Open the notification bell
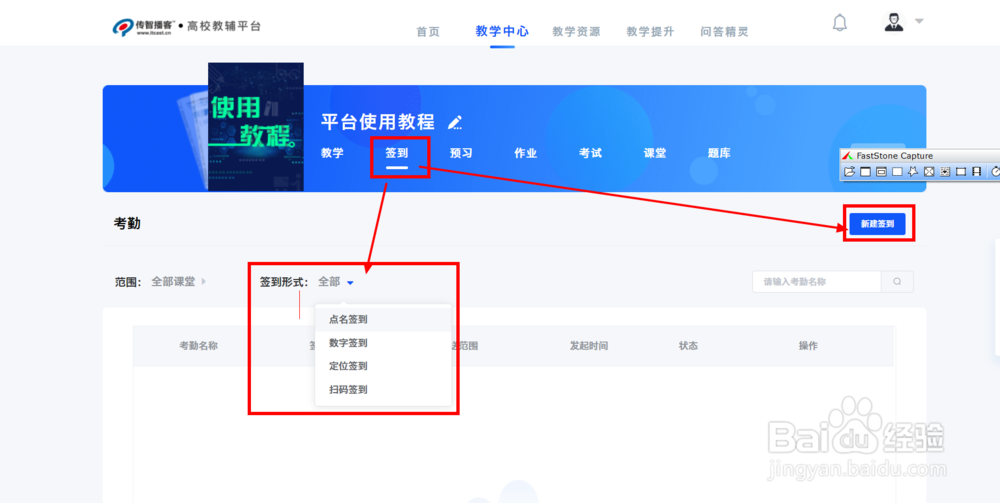The height and width of the screenshot is (503, 1000). coord(840,24)
